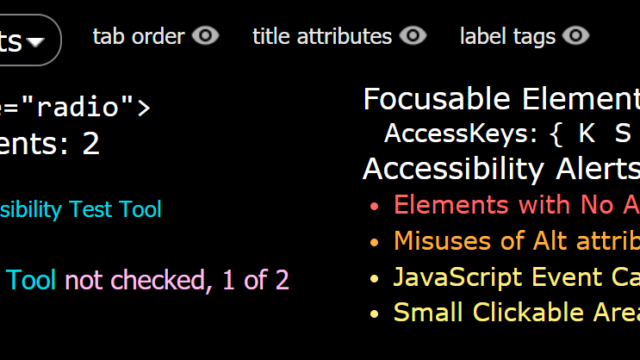Click the "not checked, 1 of 2" text

pyautogui.click(x=177, y=280)
